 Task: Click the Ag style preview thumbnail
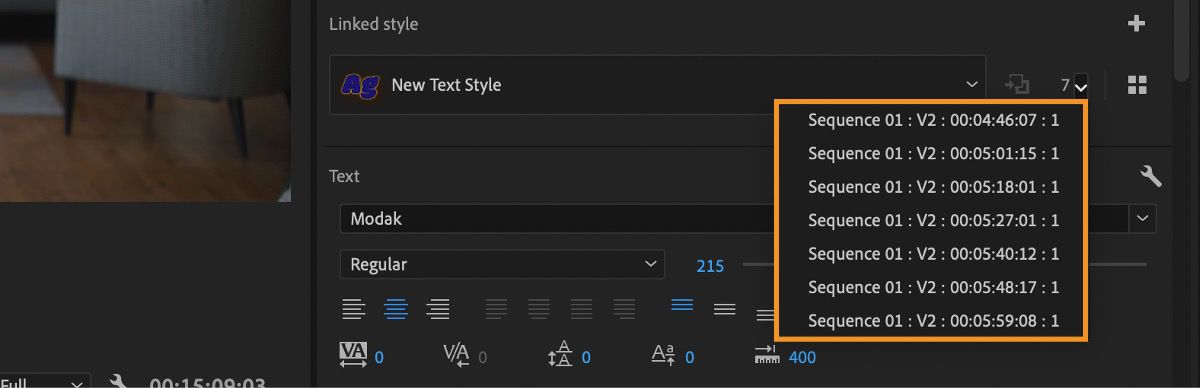(359, 85)
